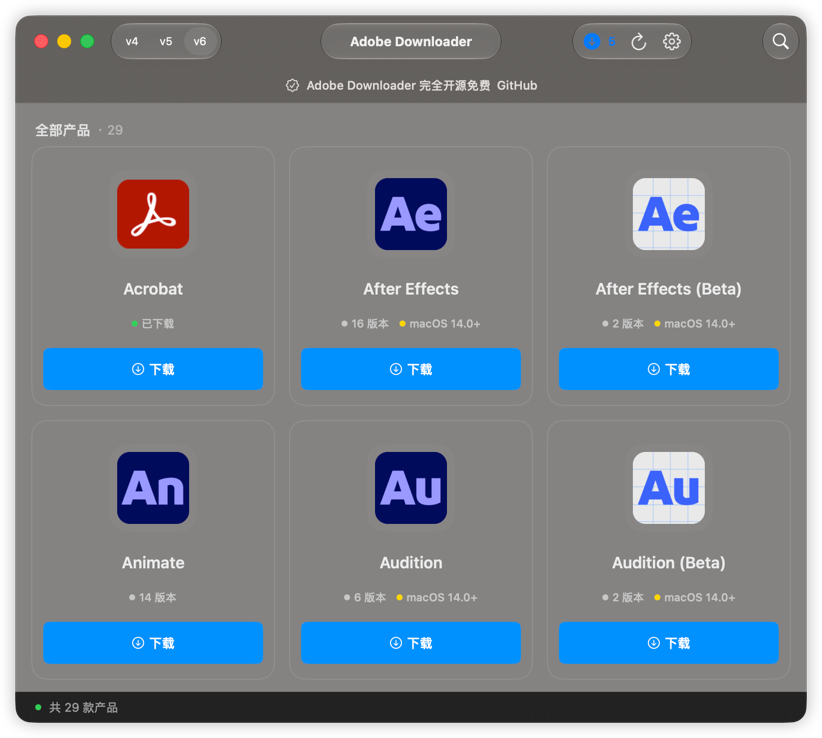Download Acrobat
This screenshot has height=738, width=822.
click(x=153, y=369)
